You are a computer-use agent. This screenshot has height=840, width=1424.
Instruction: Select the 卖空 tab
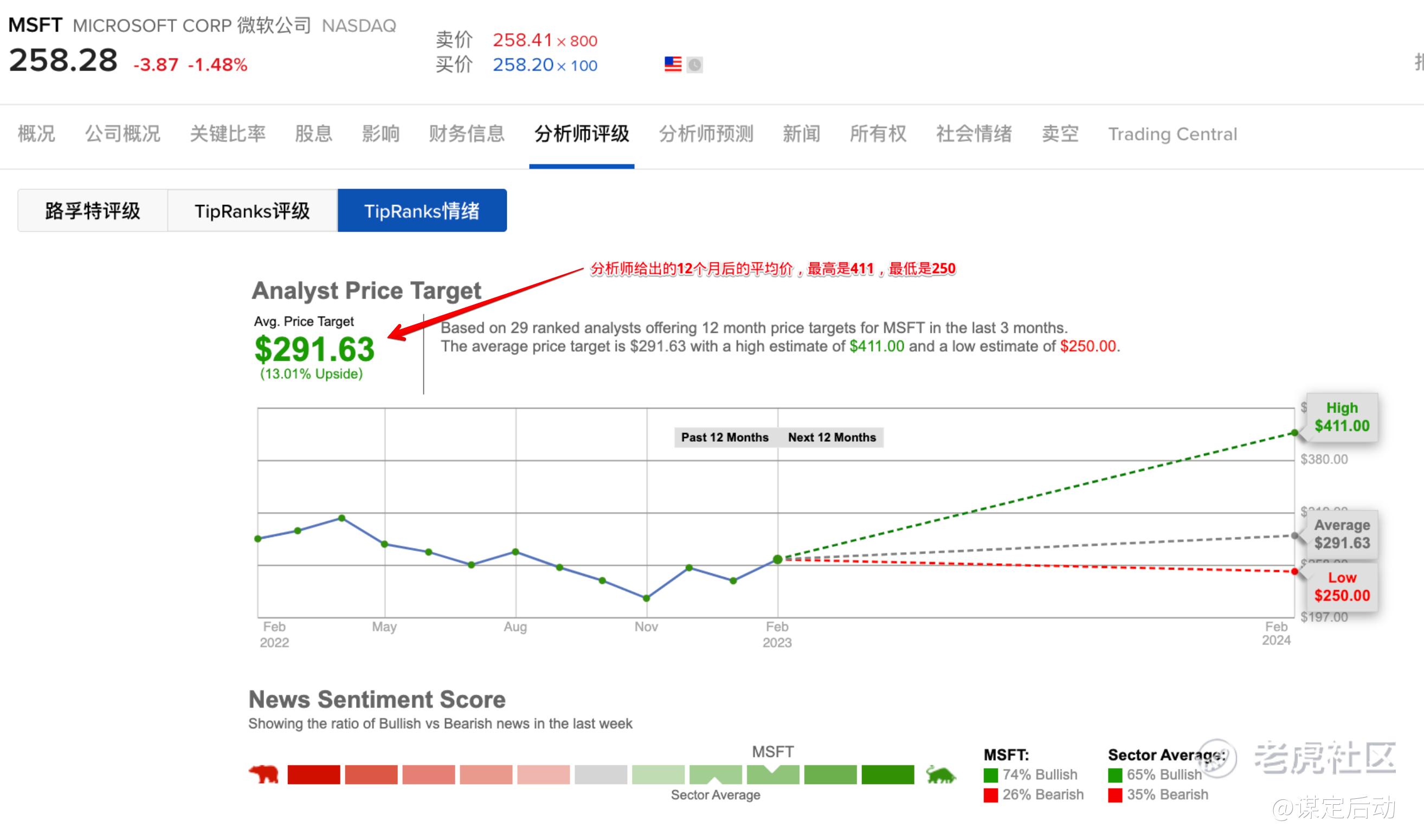click(1060, 134)
